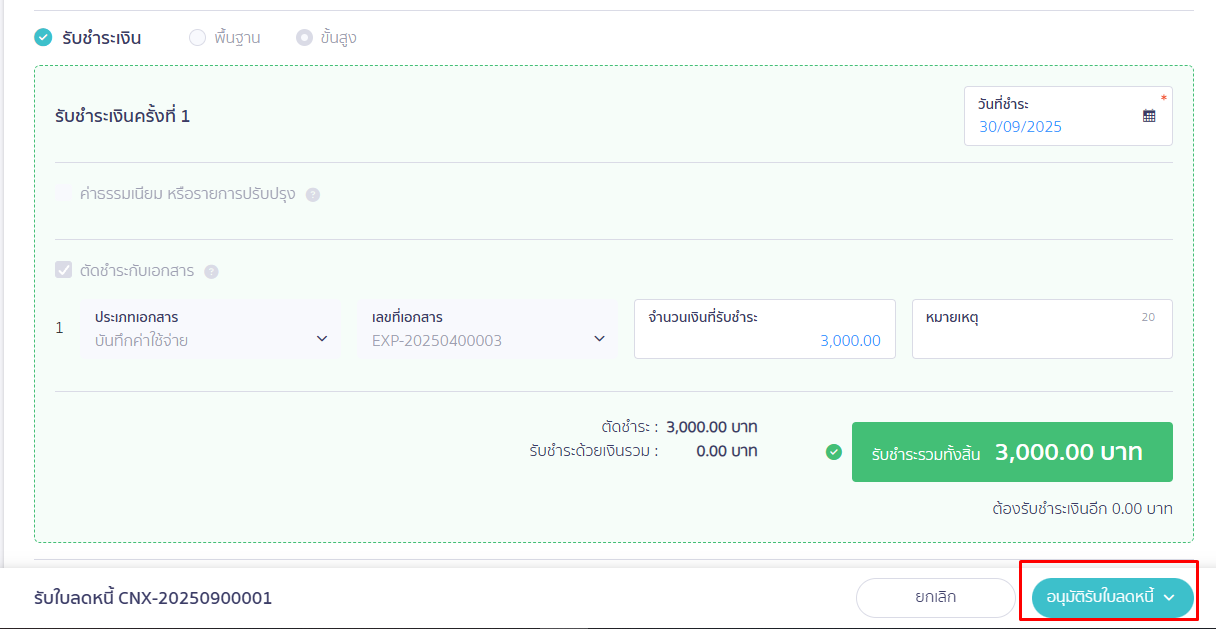The height and width of the screenshot is (629, 1216).
Task: Click the green รับชำระรวมทั้งสิ้น total box
Action: 1011,452
